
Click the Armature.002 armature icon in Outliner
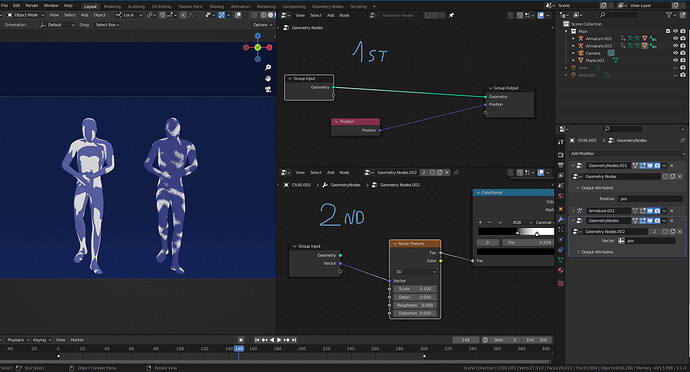pyautogui.click(x=581, y=39)
